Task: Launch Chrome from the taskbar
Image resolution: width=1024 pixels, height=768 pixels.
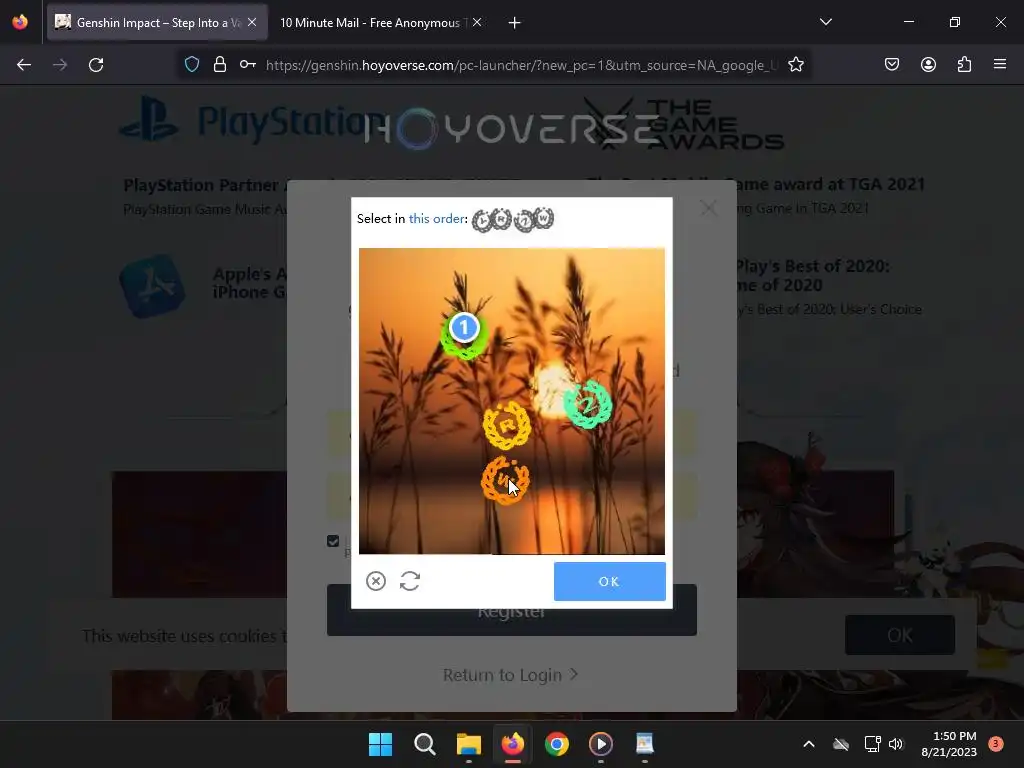Action: tap(556, 744)
